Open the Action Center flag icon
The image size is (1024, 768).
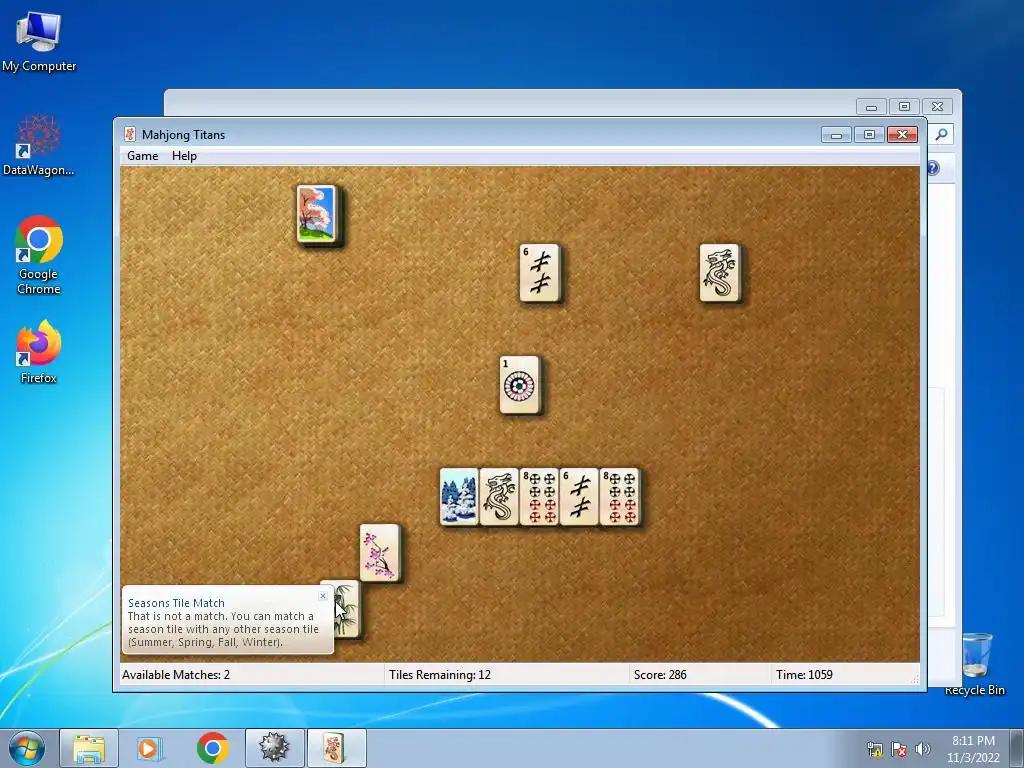click(899, 749)
